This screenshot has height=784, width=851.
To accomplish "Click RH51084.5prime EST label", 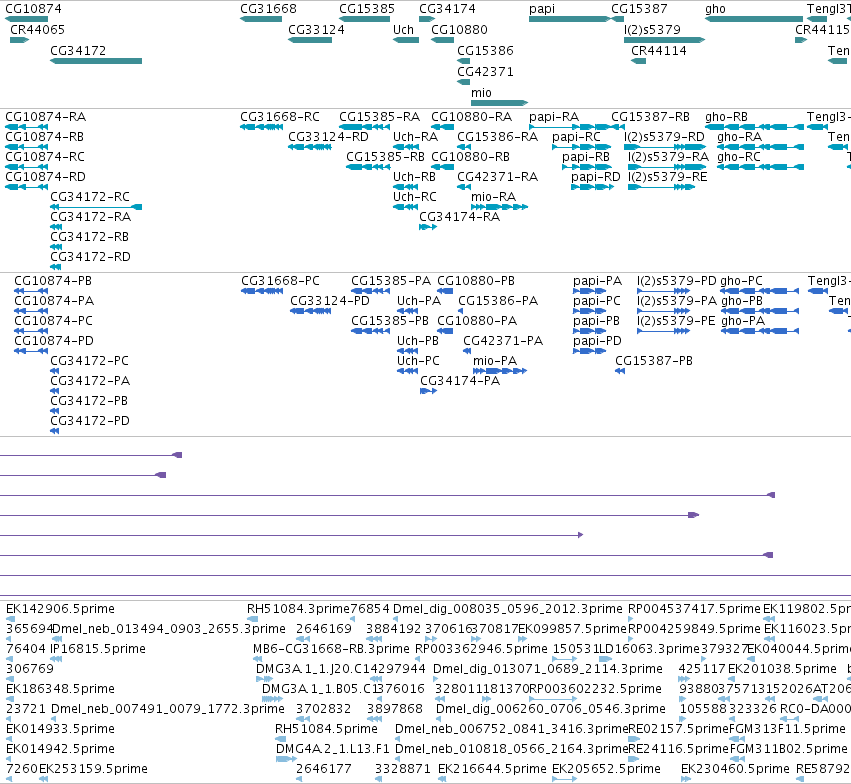I will 326,729.
